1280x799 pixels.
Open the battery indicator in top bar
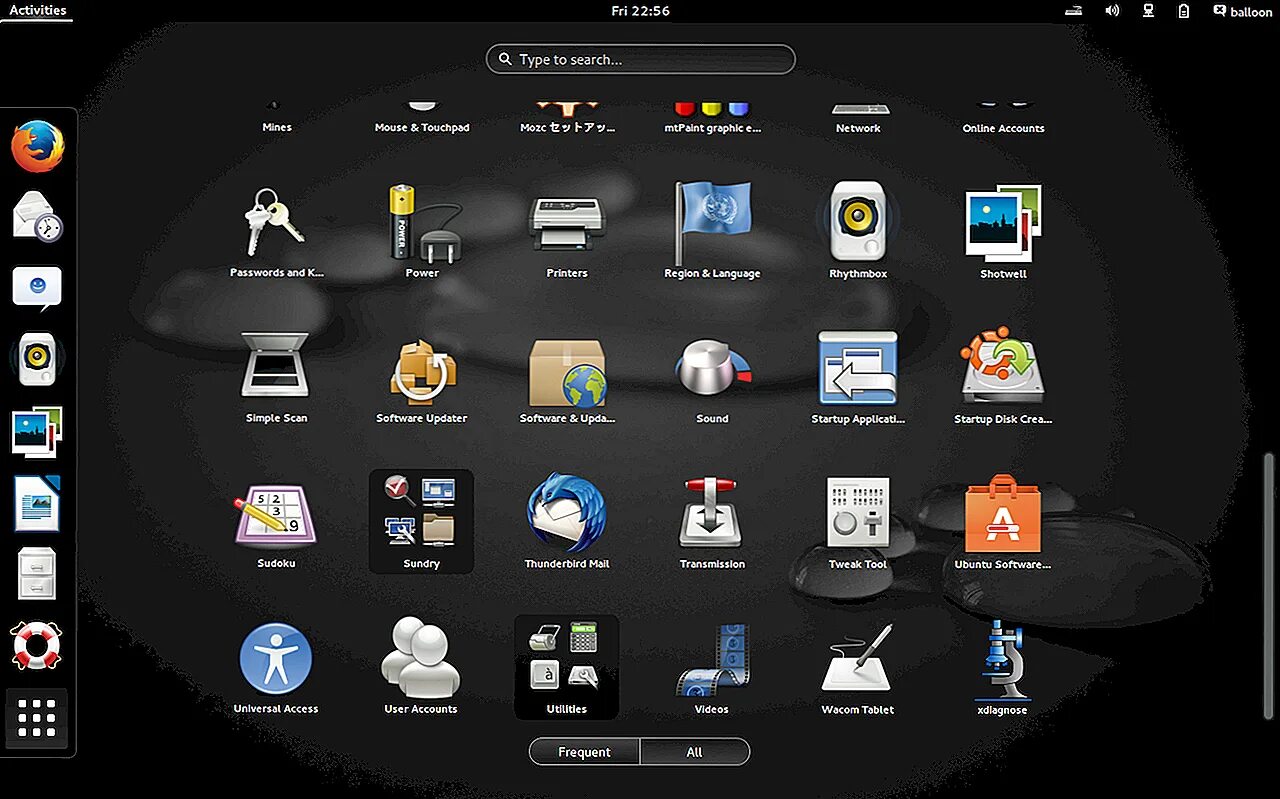tap(1184, 11)
